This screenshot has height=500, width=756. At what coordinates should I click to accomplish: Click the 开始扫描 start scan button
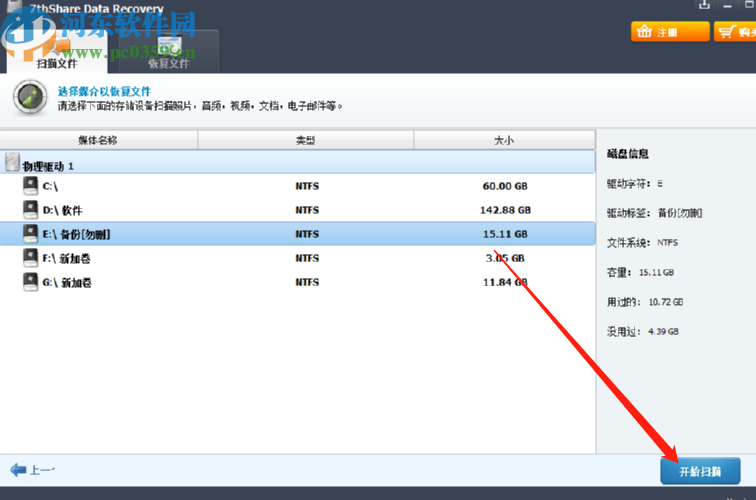click(700, 471)
